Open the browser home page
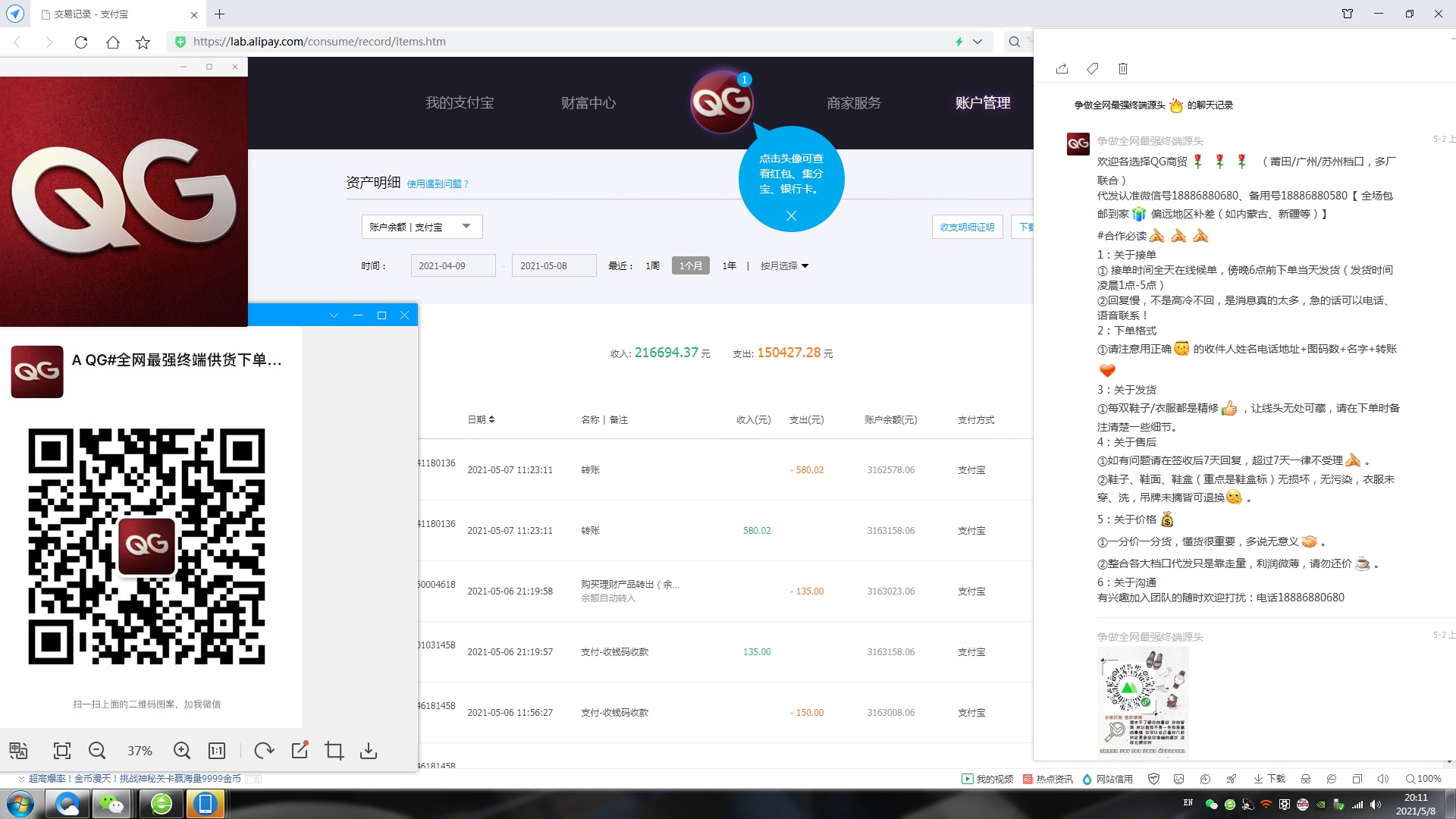Image resolution: width=1456 pixels, height=819 pixels. (113, 42)
